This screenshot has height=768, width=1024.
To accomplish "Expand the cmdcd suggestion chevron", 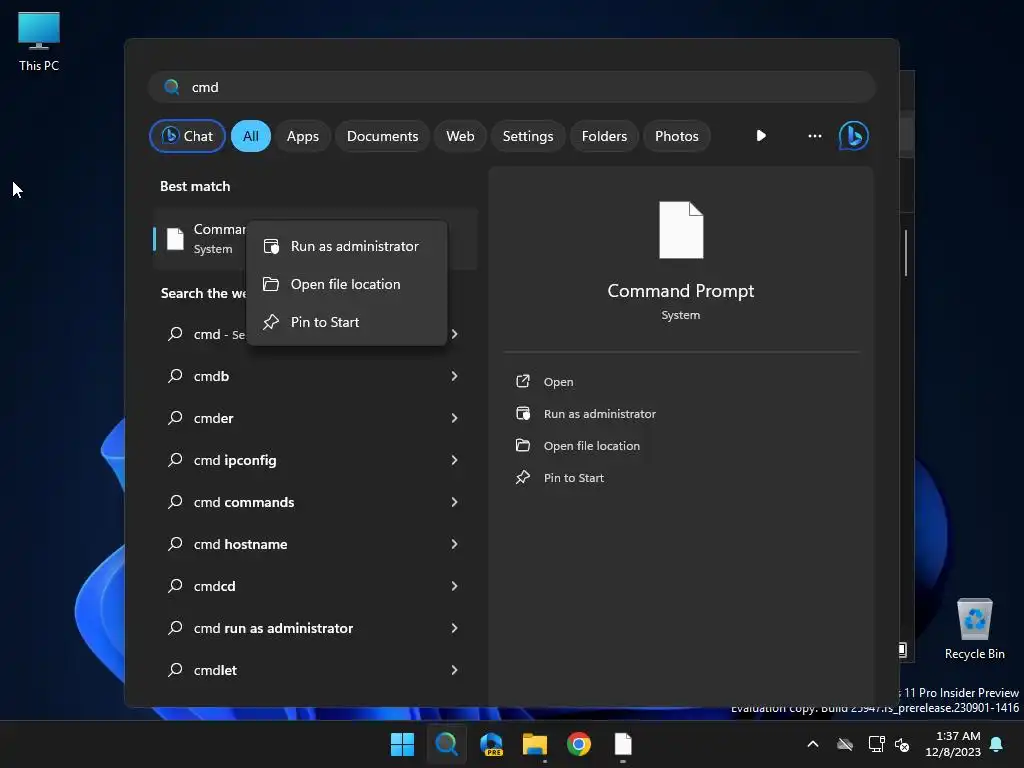I will point(455,586).
